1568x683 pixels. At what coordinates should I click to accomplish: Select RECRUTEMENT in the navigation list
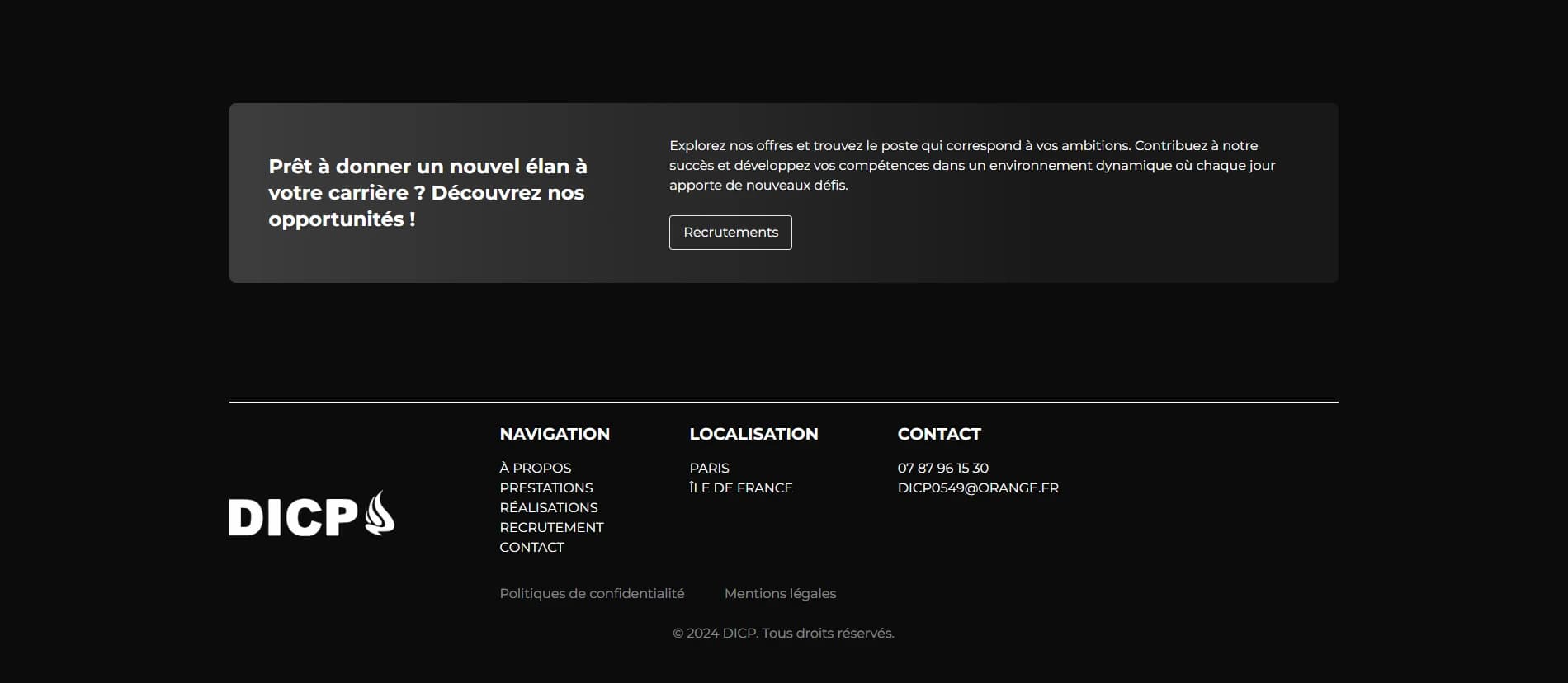pyautogui.click(x=551, y=527)
